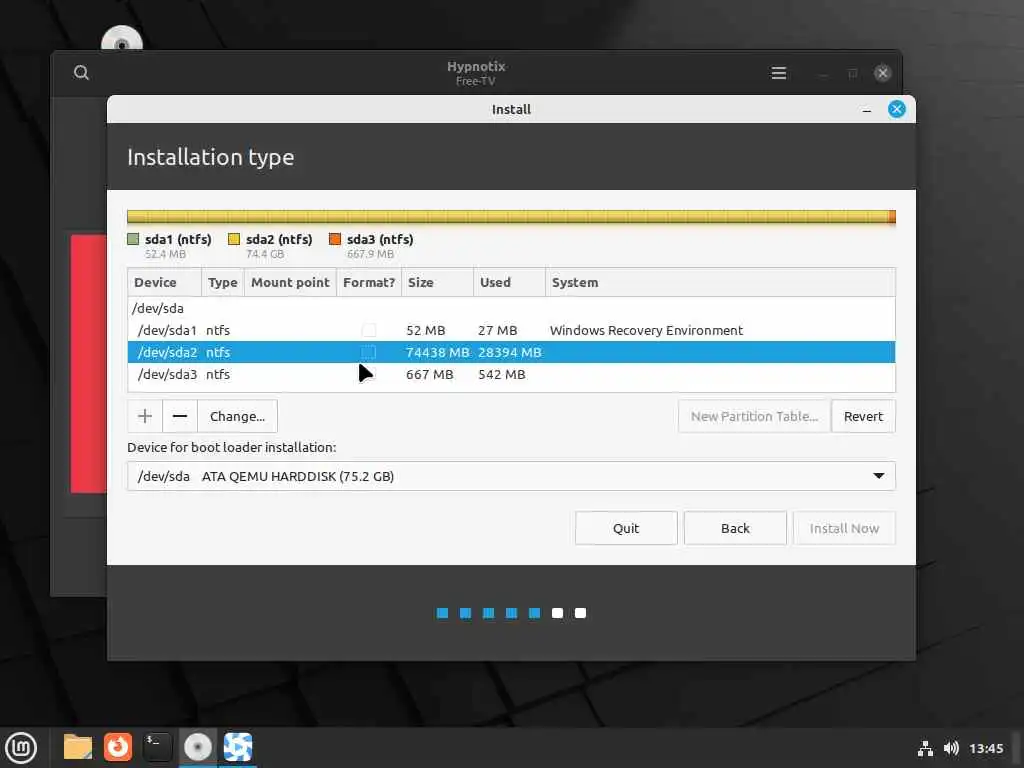
Task: Click the Size column header
Action: pyautogui.click(x=438, y=282)
